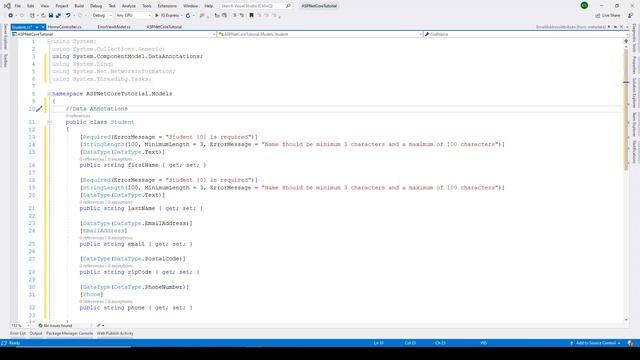Open the ASPNetCoreTutorial project scope dropdown
This screenshot has width=640, height=360.
(x=113, y=34)
